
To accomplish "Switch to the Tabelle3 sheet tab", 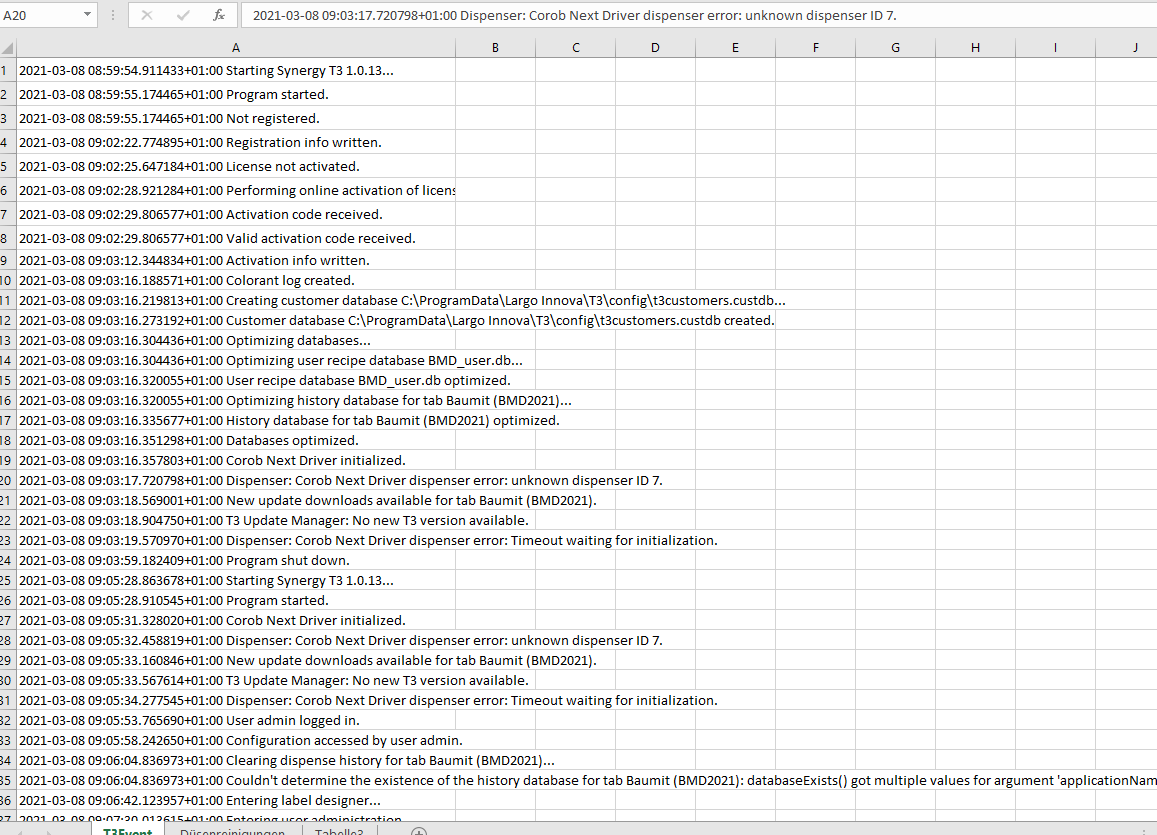I will [x=339, y=831].
